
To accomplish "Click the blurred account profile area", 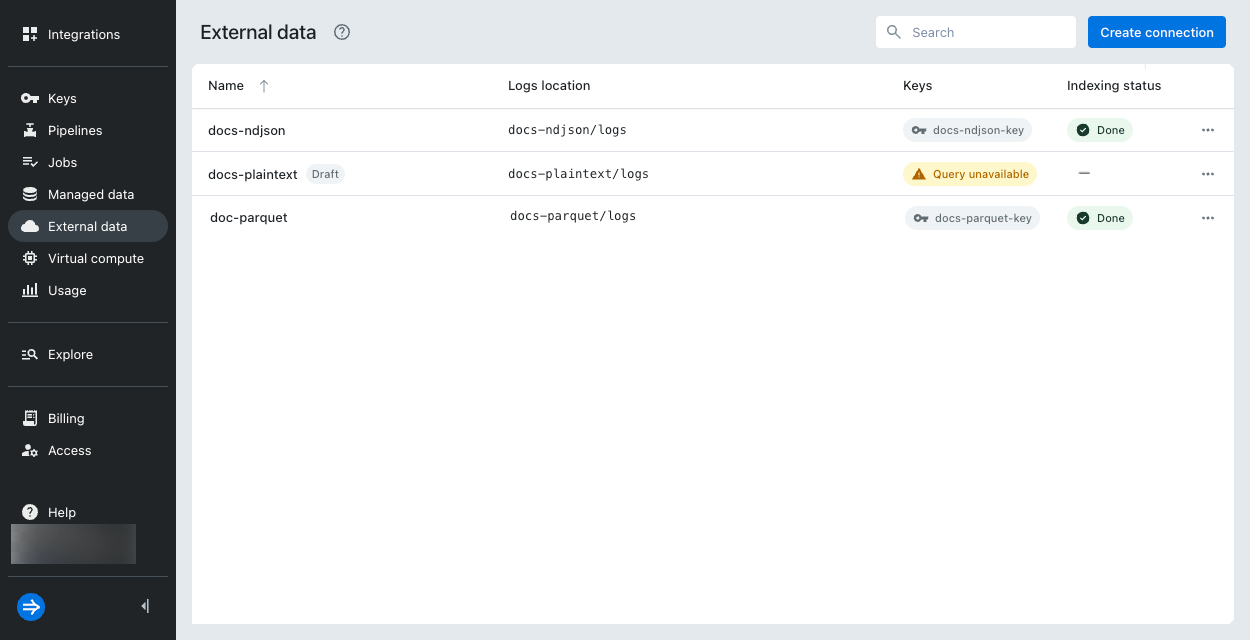I will point(73,544).
